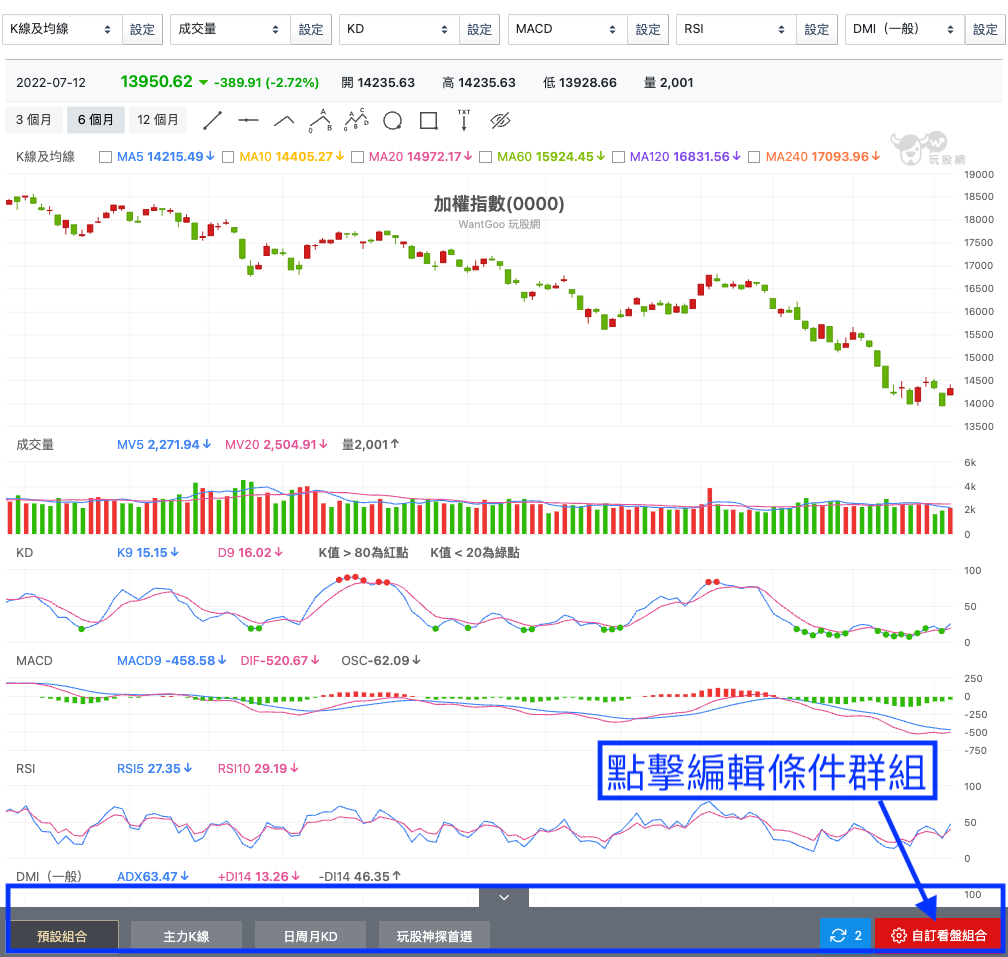Select the ABCD wave pattern tool

pyautogui.click(x=356, y=121)
